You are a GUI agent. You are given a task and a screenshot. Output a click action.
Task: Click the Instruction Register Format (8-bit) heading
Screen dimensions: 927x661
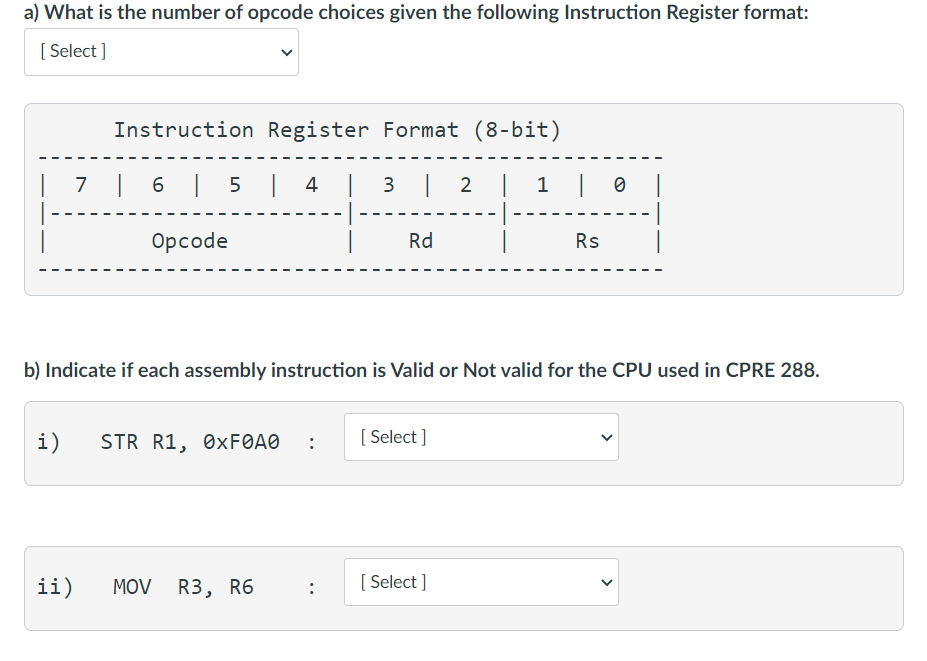336,130
